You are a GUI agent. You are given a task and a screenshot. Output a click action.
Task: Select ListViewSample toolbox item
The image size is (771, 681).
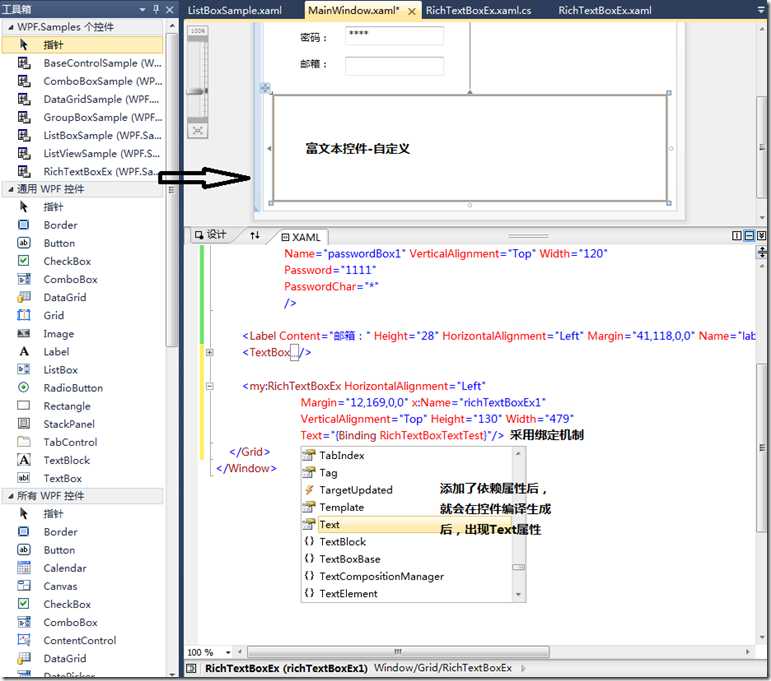click(83, 153)
